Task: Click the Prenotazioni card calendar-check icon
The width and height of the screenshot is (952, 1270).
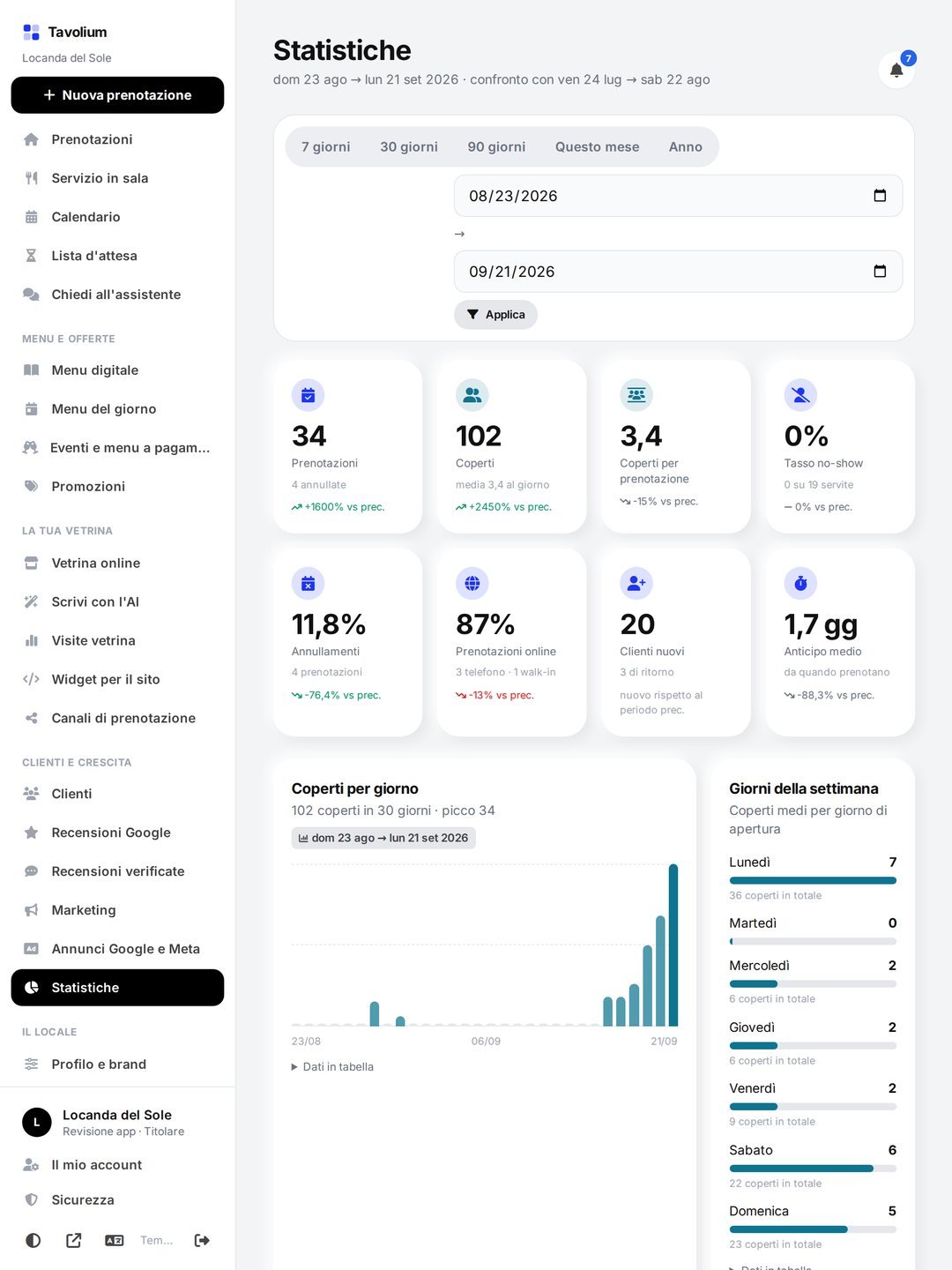Action: tap(308, 395)
